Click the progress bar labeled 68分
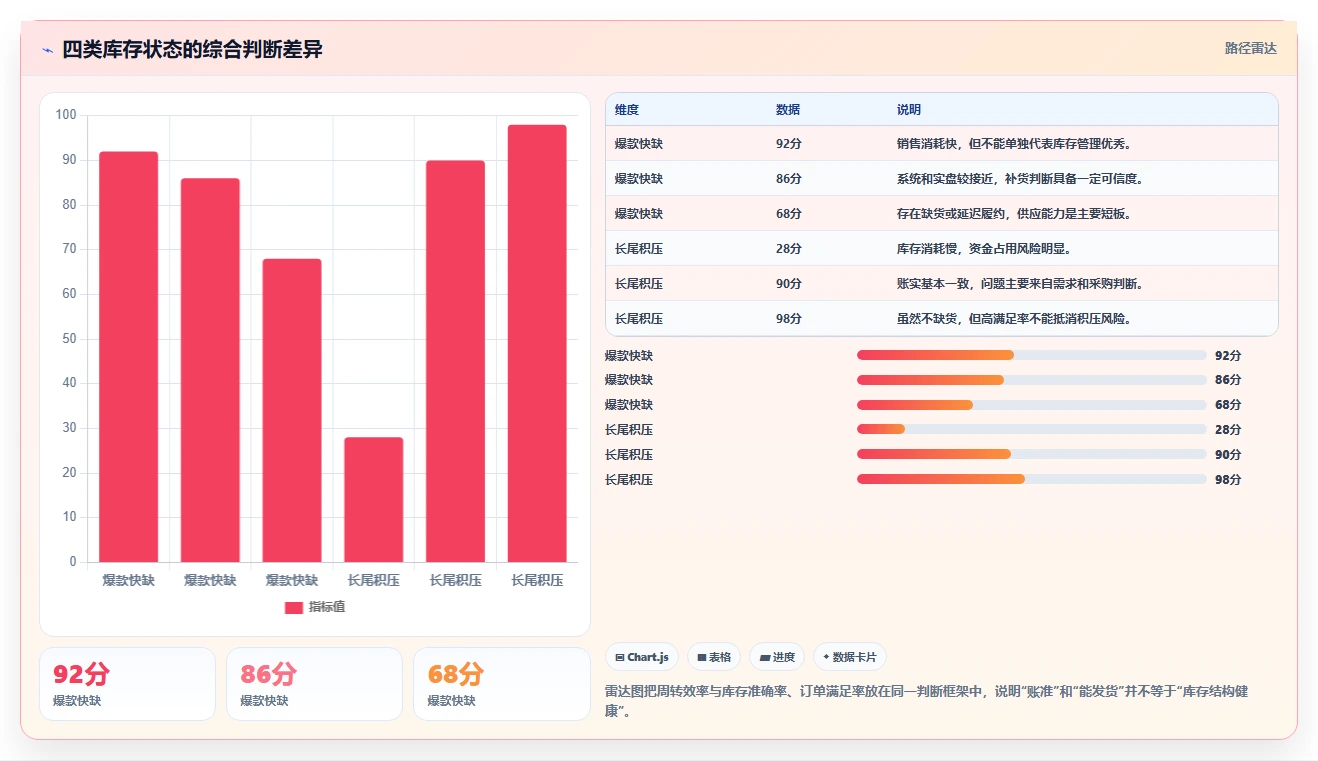The width and height of the screenshot is (1318, 761). pyautogui.click(x=1032, y=405)
